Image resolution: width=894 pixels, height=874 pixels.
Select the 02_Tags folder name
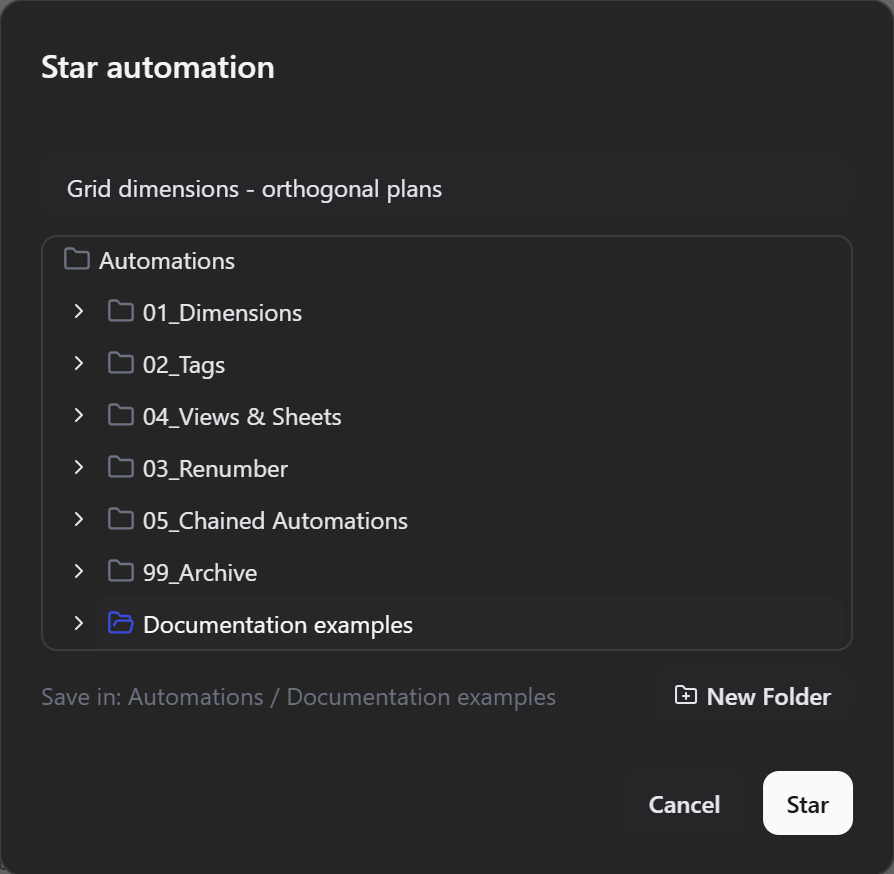coord(184,365)
